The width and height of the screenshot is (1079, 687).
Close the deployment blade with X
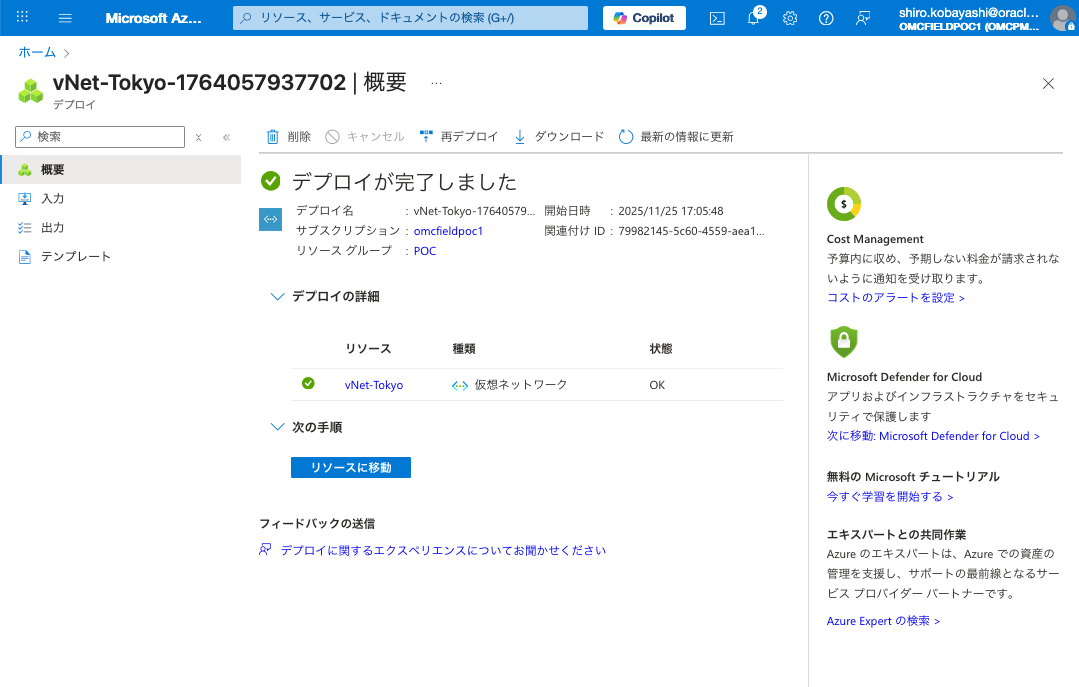click(x=1048, y=83)
